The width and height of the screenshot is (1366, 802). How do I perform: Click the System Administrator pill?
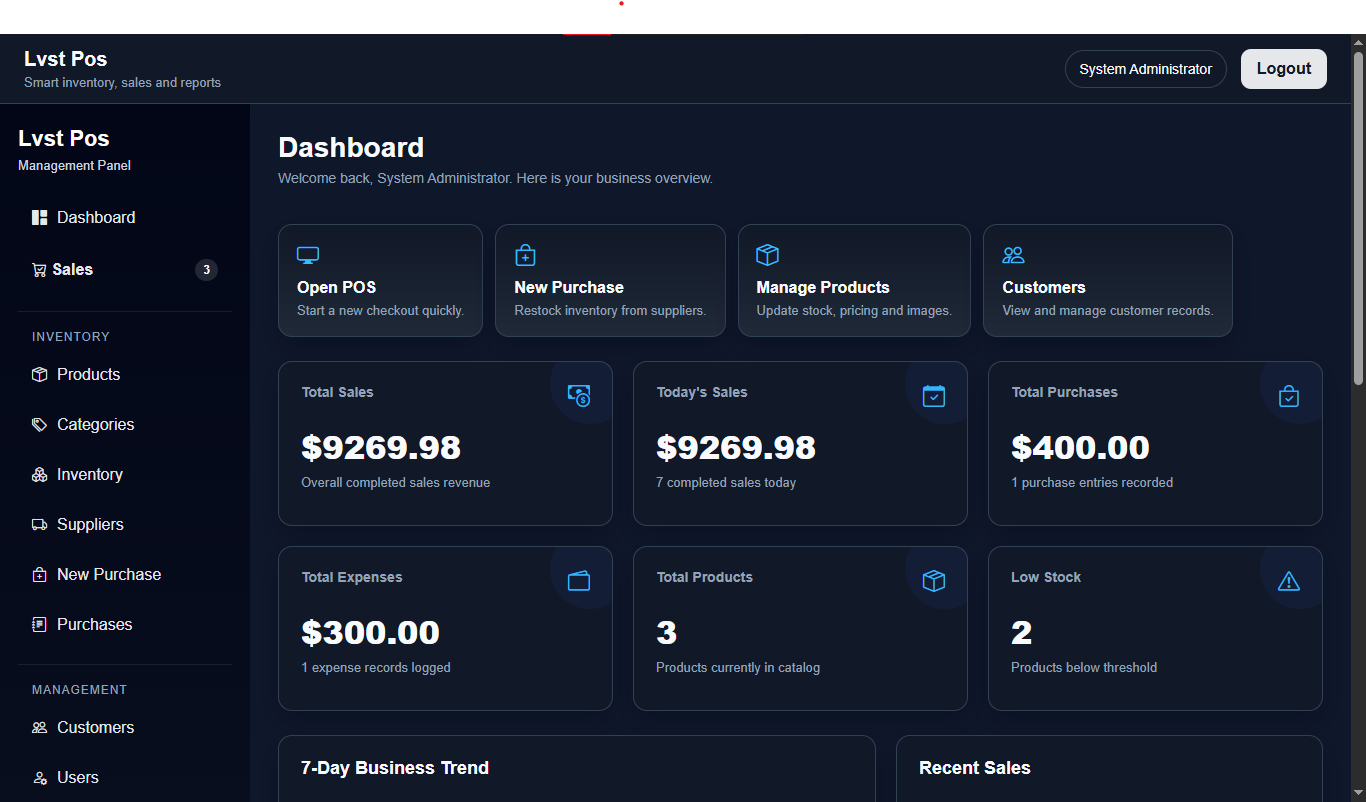pos(1145,68)
